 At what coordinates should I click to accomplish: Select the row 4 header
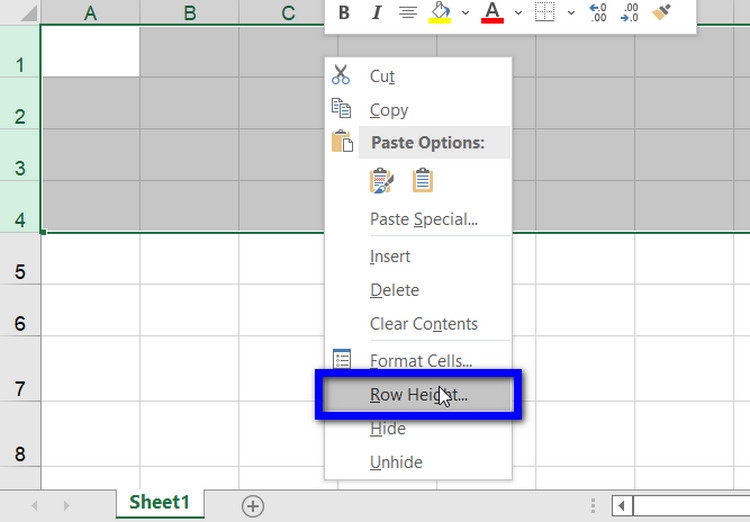click(x=20, y=206)
